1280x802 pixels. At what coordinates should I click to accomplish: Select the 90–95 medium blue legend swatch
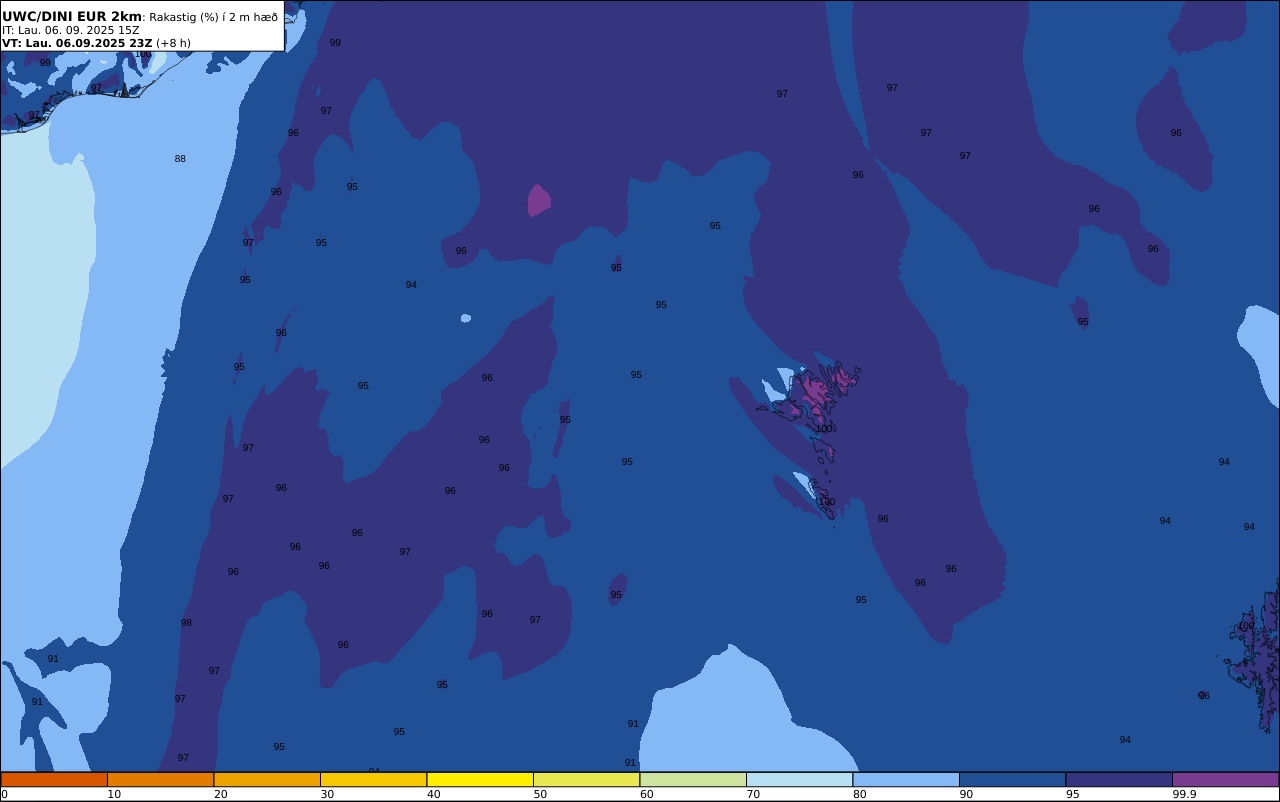tap(1012, 779)
